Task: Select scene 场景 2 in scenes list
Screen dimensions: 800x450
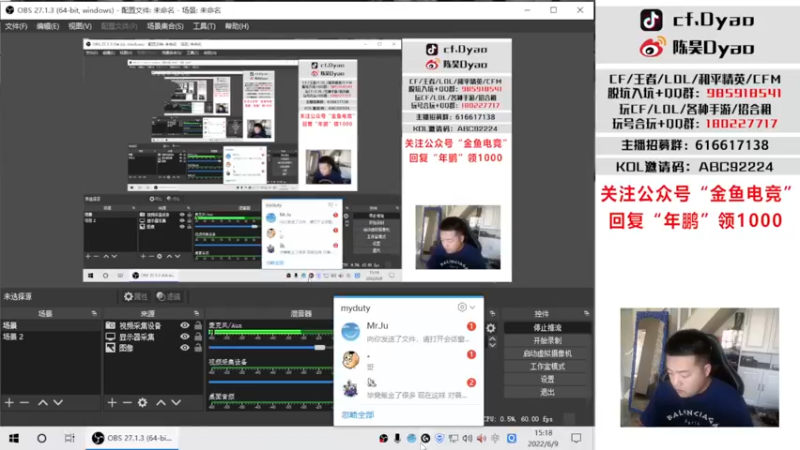Action: (x=51, y=337)
